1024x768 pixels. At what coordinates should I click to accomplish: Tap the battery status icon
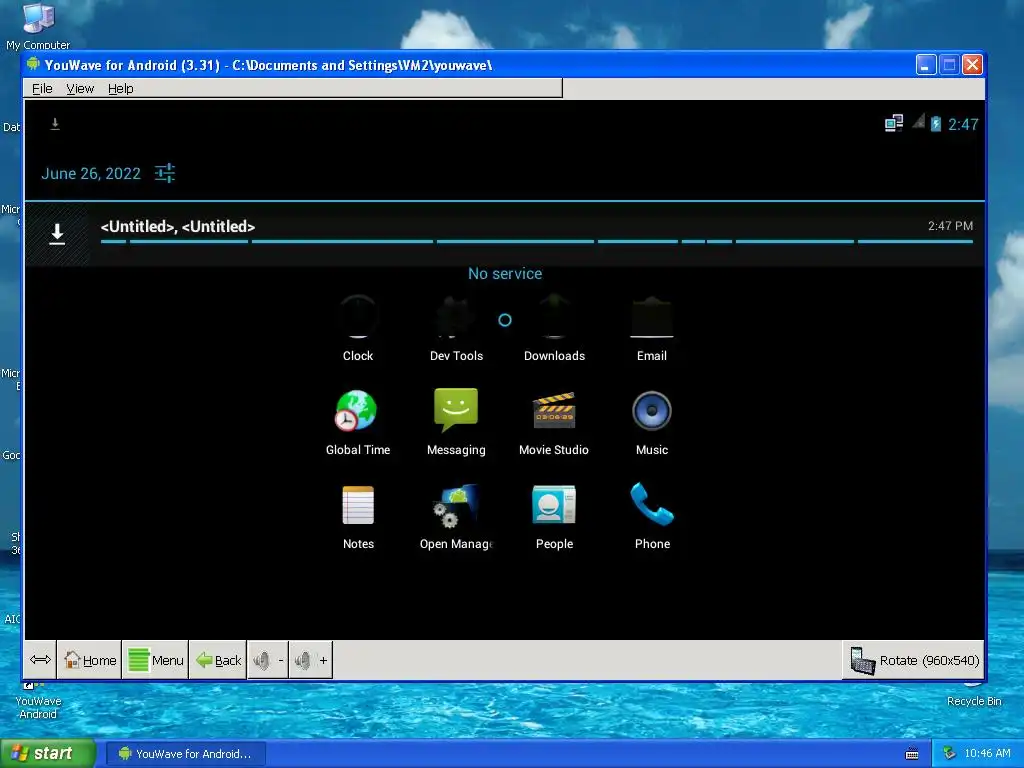(936, 123)
